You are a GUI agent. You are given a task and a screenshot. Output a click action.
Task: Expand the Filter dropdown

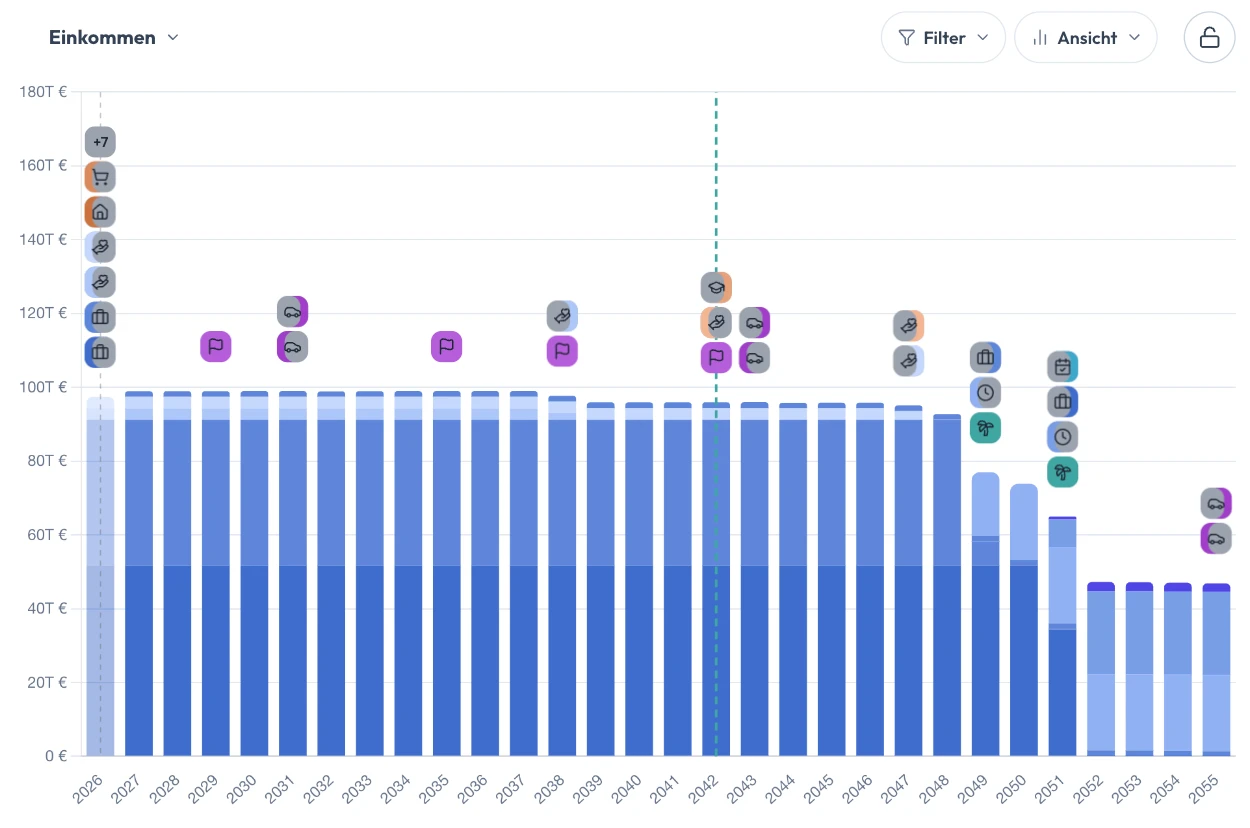pyautogui.click(x=943, y=38)
